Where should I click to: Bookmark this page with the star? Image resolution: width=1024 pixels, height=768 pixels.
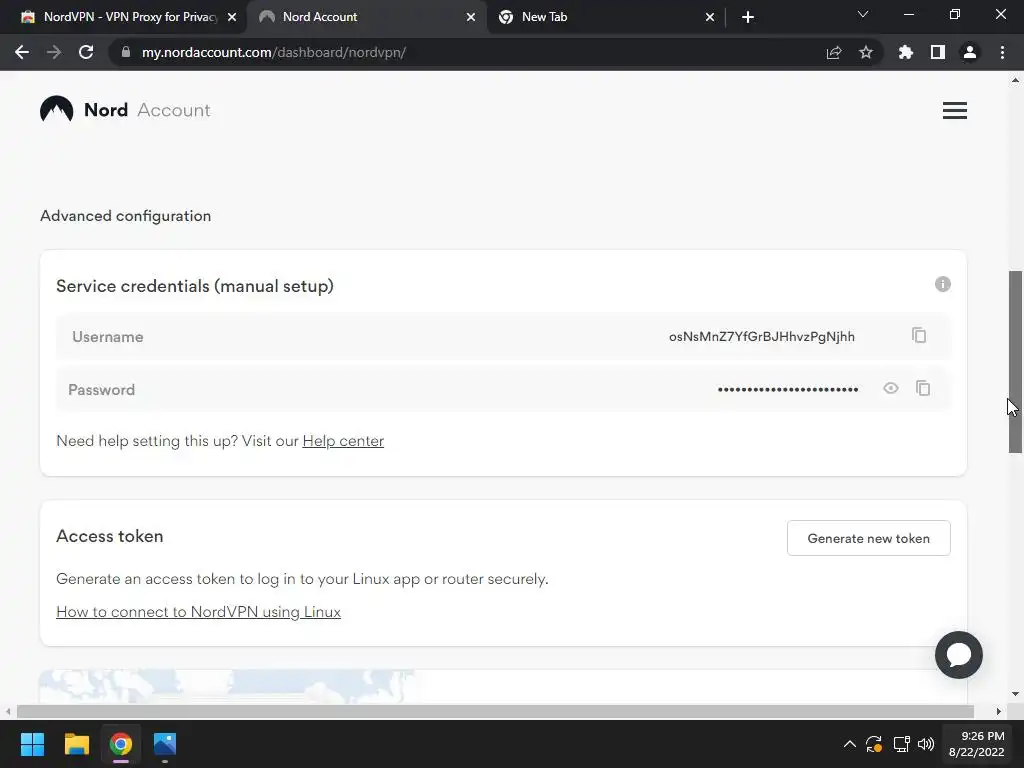point(866,52)
